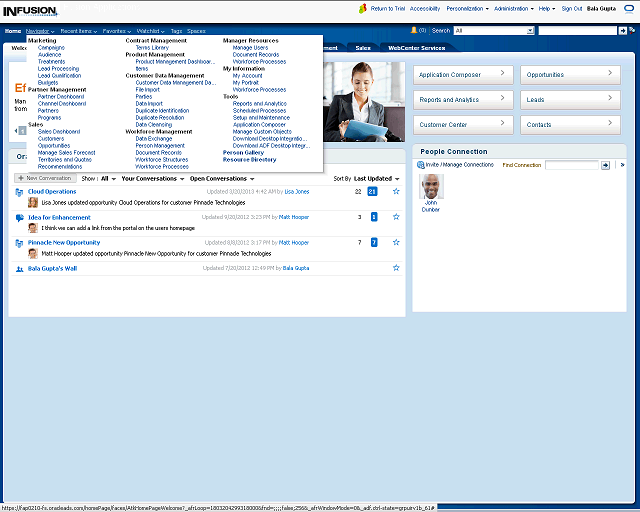Open John Dunbar's profile photo
Screen dimensions: 640x512
431,185
